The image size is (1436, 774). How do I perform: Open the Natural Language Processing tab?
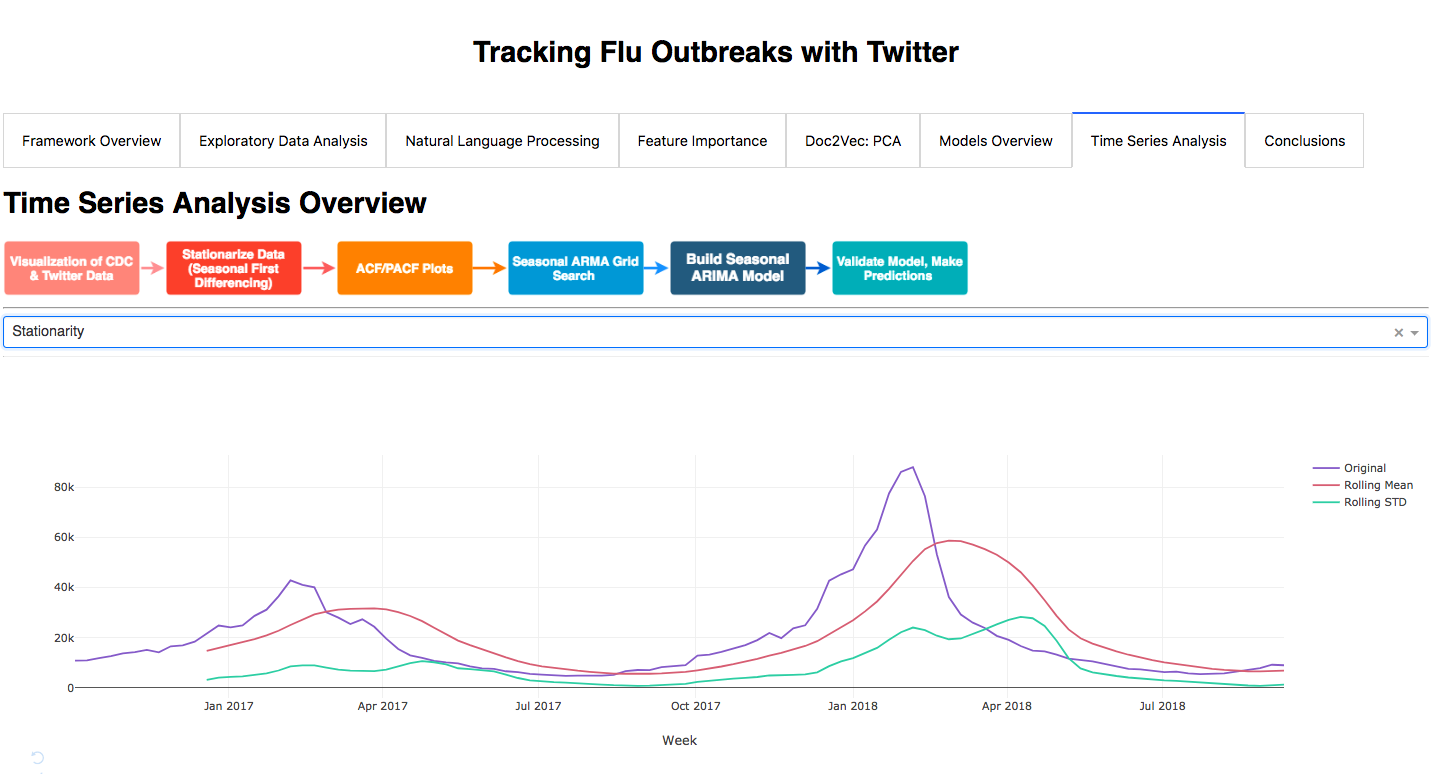[502, 141]
